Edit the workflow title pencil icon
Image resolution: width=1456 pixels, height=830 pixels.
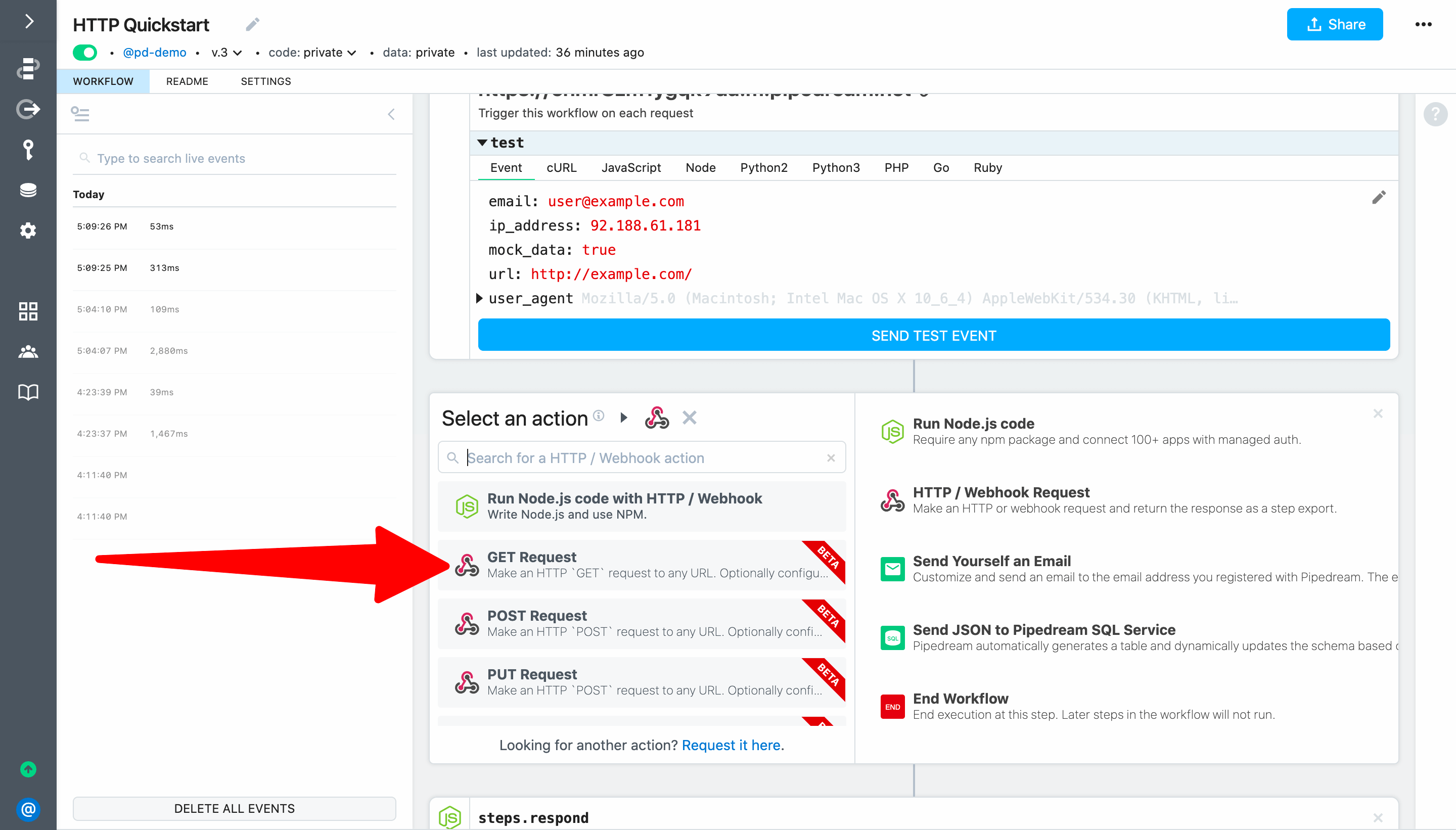253,24
